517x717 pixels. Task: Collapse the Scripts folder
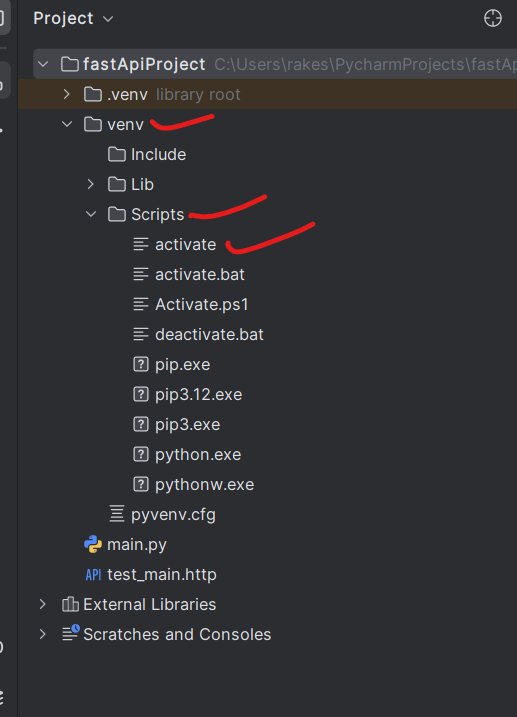click(x=91, y=214)
